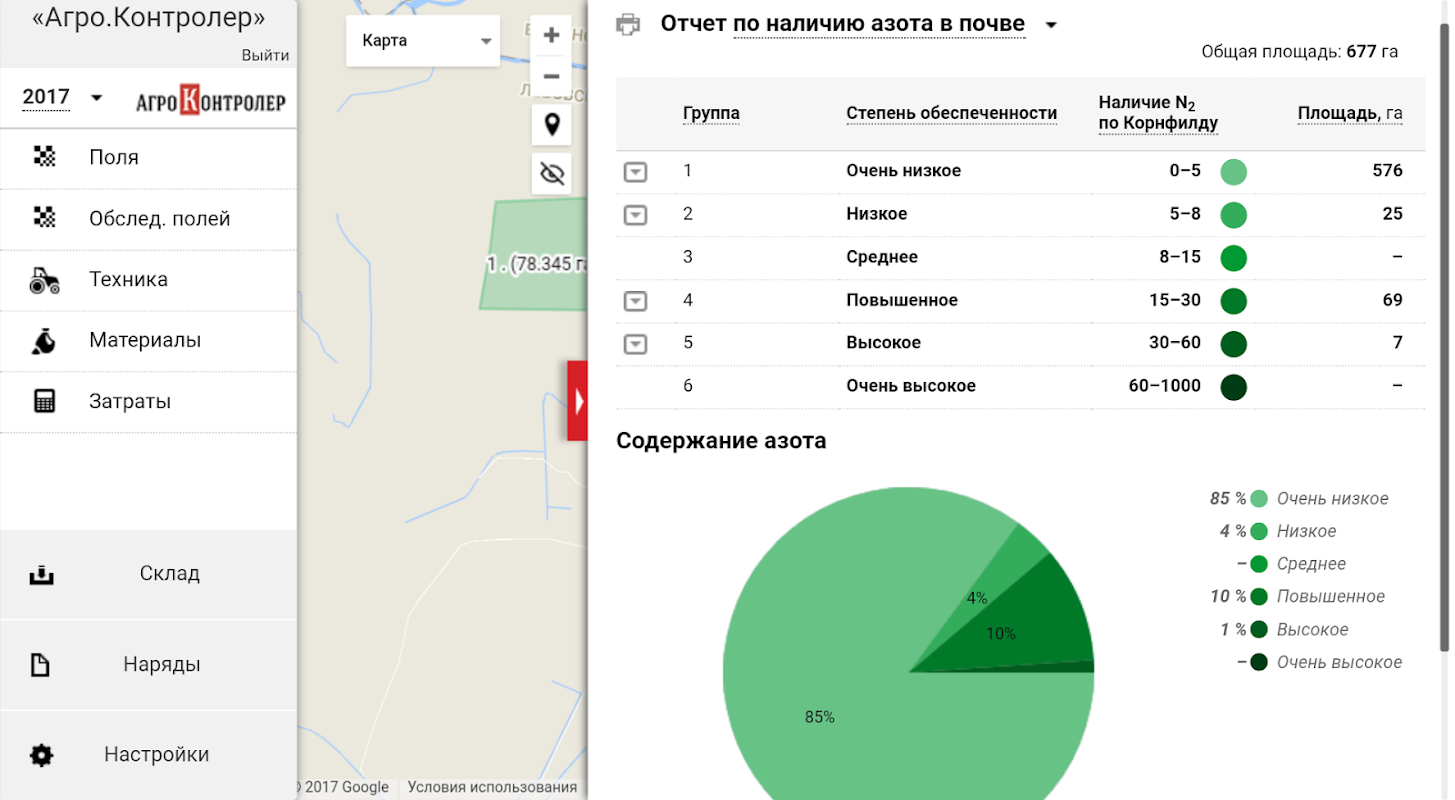
Task: Click the Среднее color dot in table
Action: pos(1234,258)
